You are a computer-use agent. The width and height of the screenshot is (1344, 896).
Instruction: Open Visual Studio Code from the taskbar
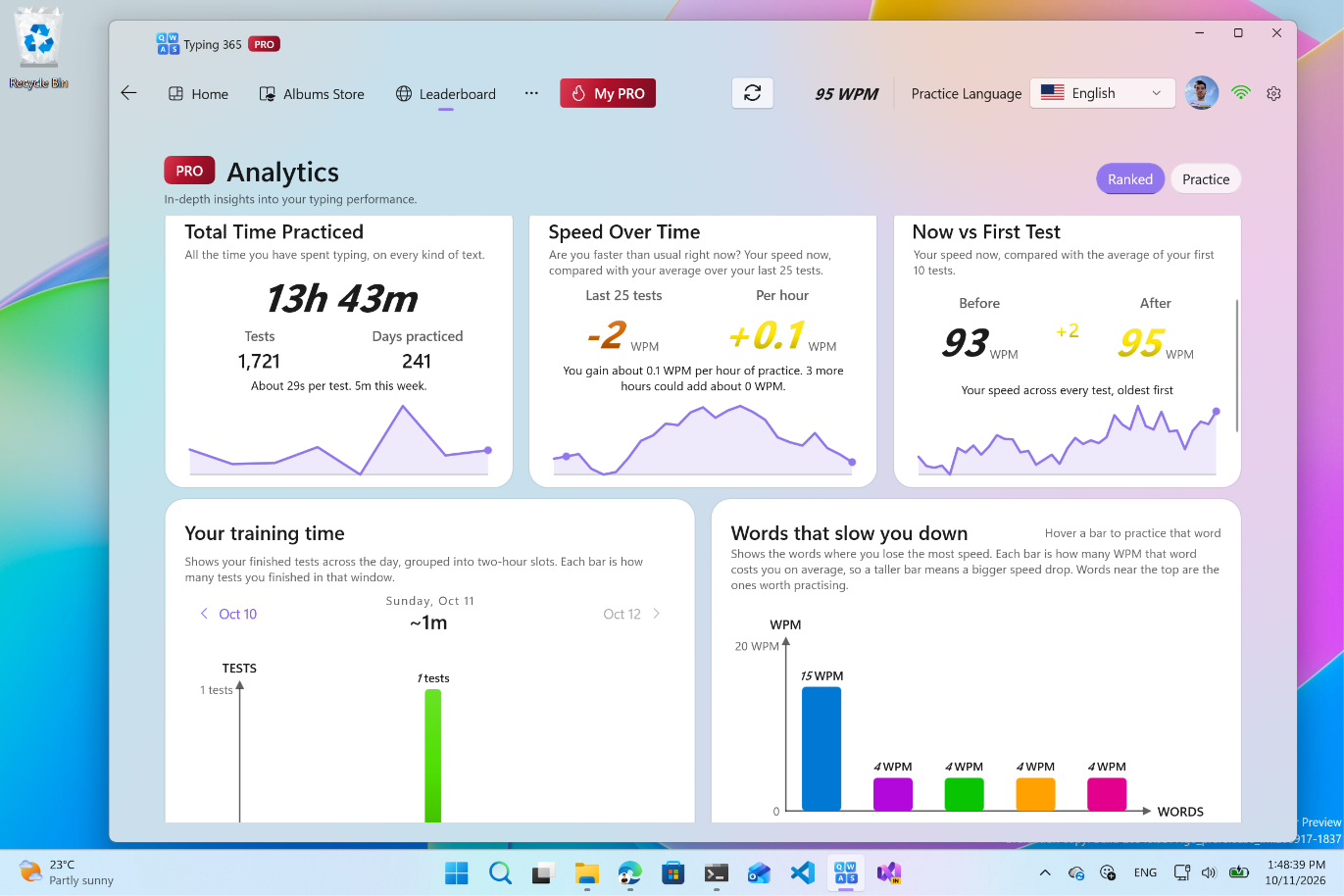click(802, 872)
